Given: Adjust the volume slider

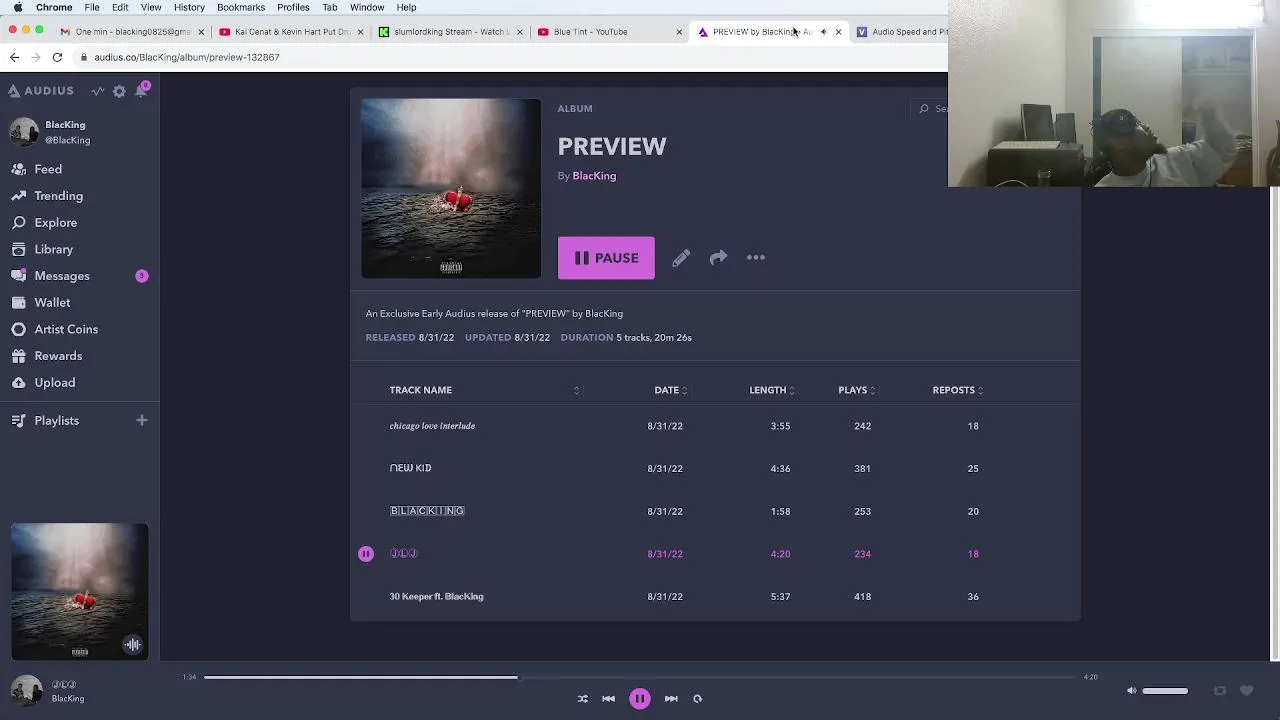Looking at the screenshot, I should tap(1165, 691).
